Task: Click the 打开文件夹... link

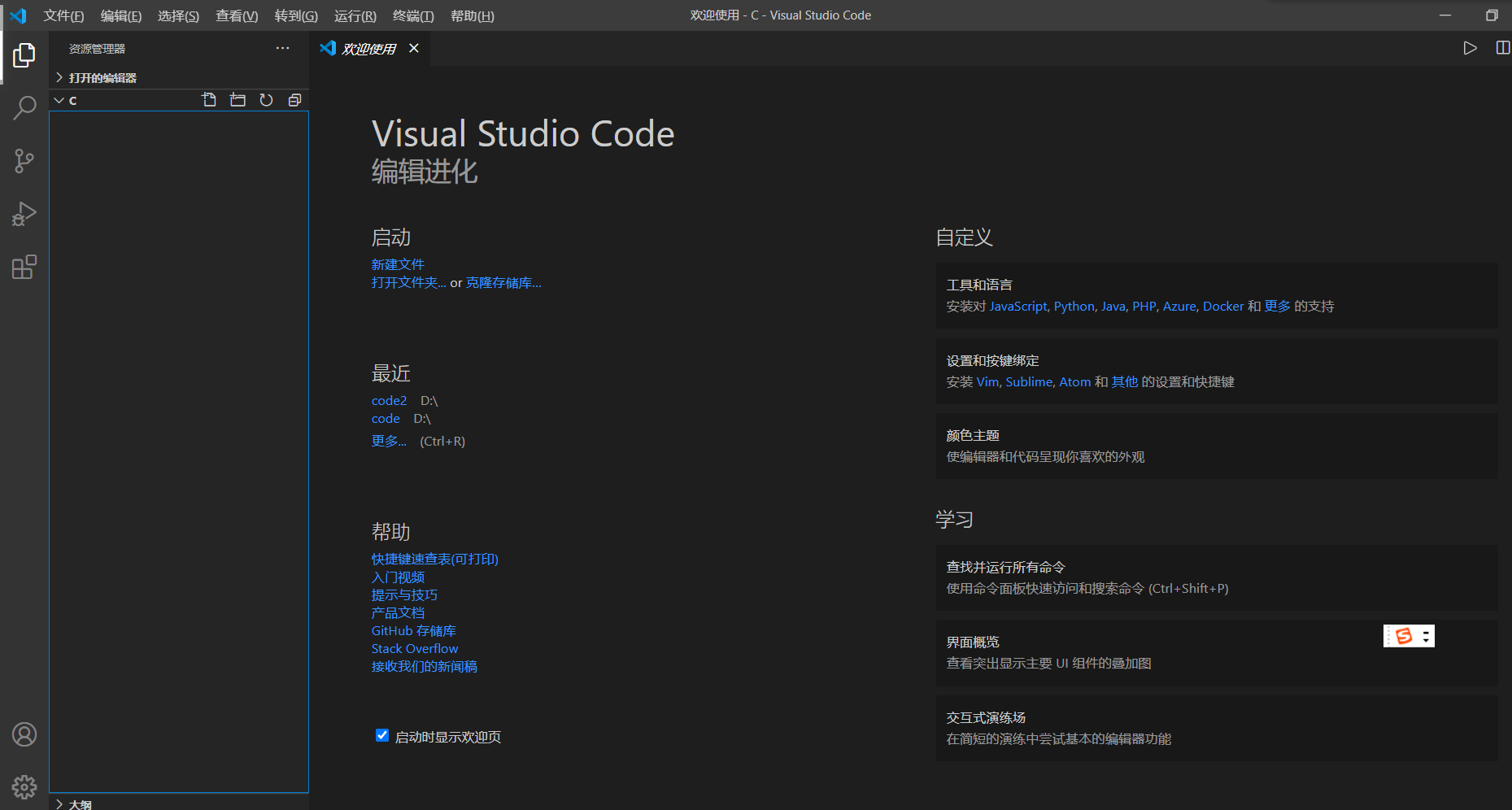Action: coord(409,282)
